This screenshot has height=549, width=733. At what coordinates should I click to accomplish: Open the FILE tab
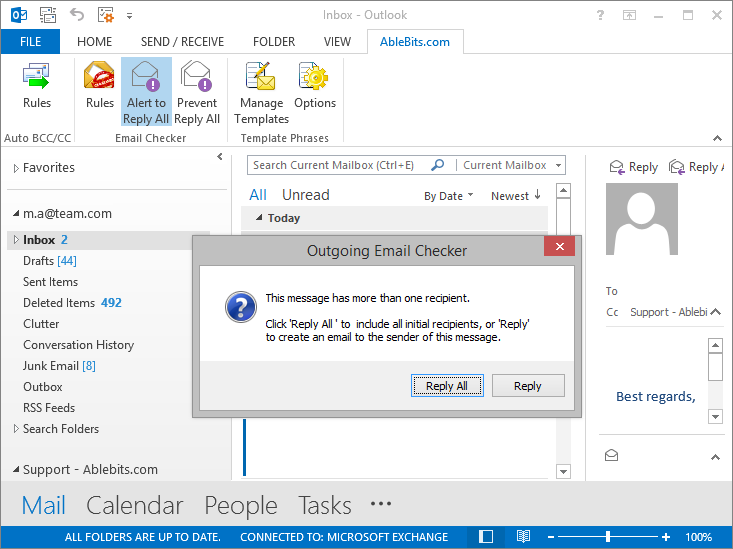(x=30, y=42)
